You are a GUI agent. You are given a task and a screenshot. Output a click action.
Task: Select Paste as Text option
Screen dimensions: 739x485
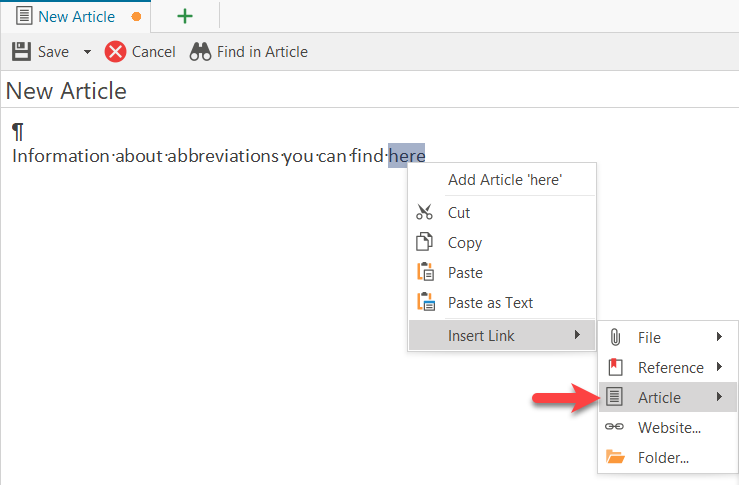[490, 302]
